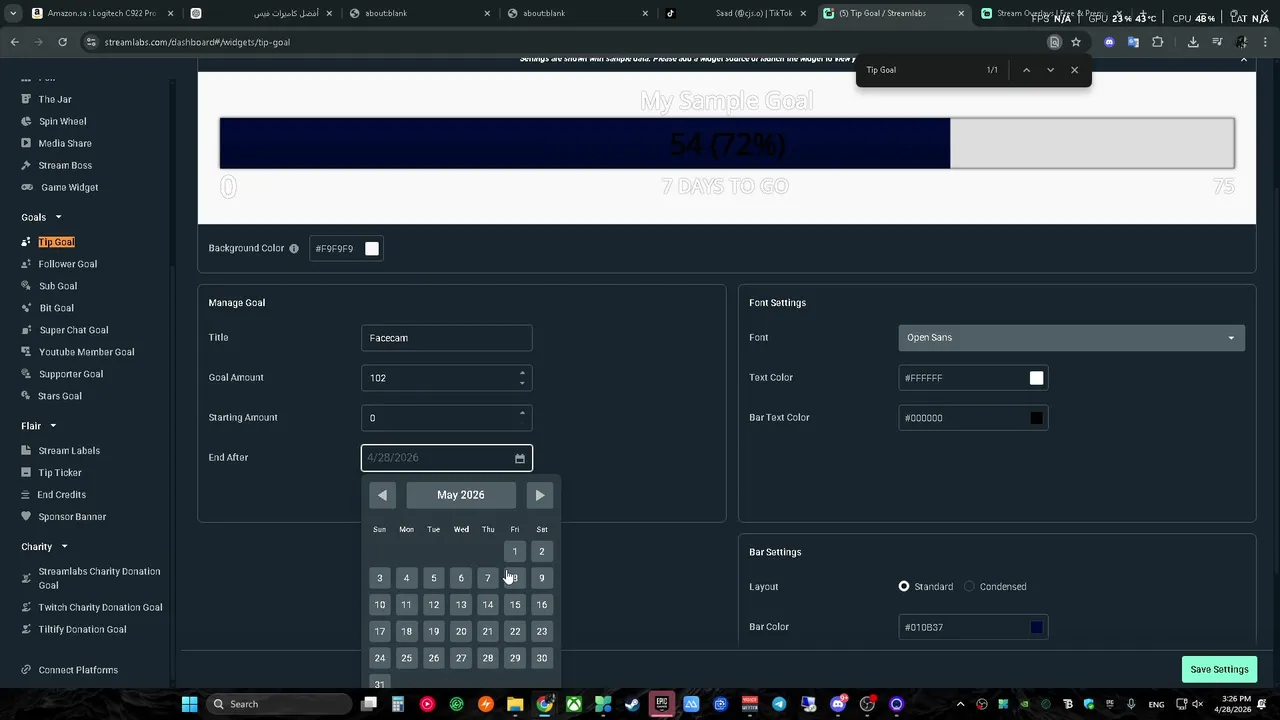
Task: Open Super Chat Goal
Action: coord(73,330)
